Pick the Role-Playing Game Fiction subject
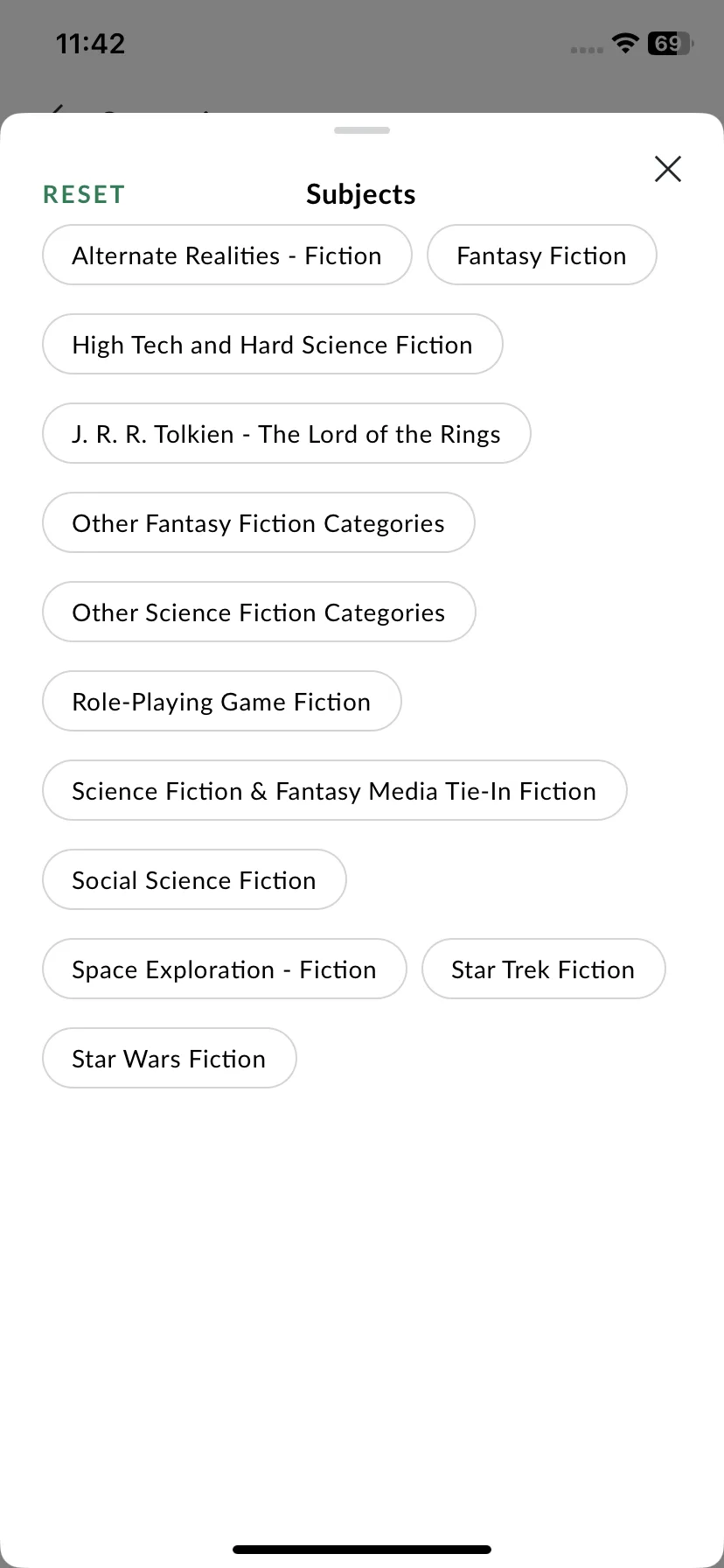Screen dimensions: 724x1568 pos(222,701)
